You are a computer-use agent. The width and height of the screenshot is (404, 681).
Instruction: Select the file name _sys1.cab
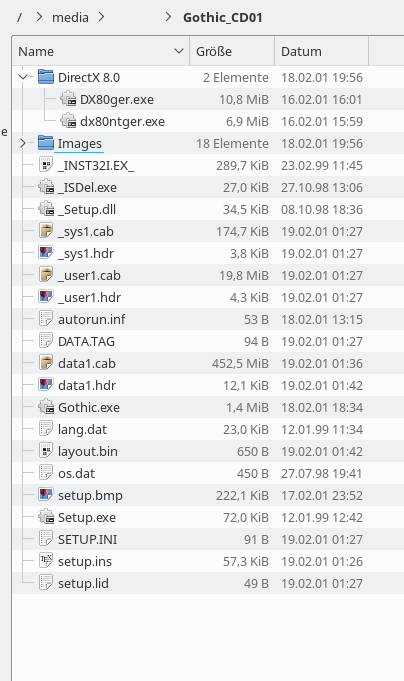tap(86, 231)
